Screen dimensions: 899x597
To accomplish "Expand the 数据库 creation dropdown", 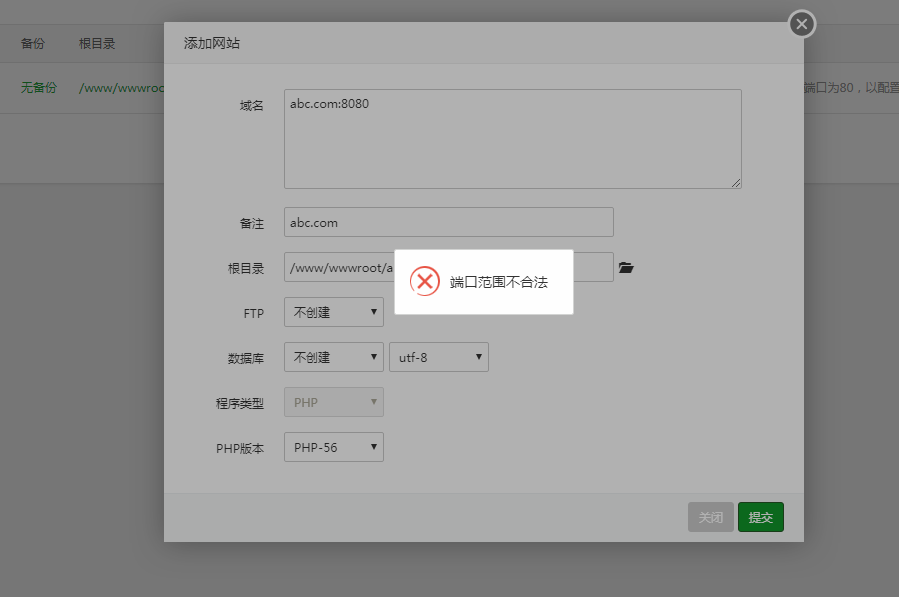I will coord(333,357).
